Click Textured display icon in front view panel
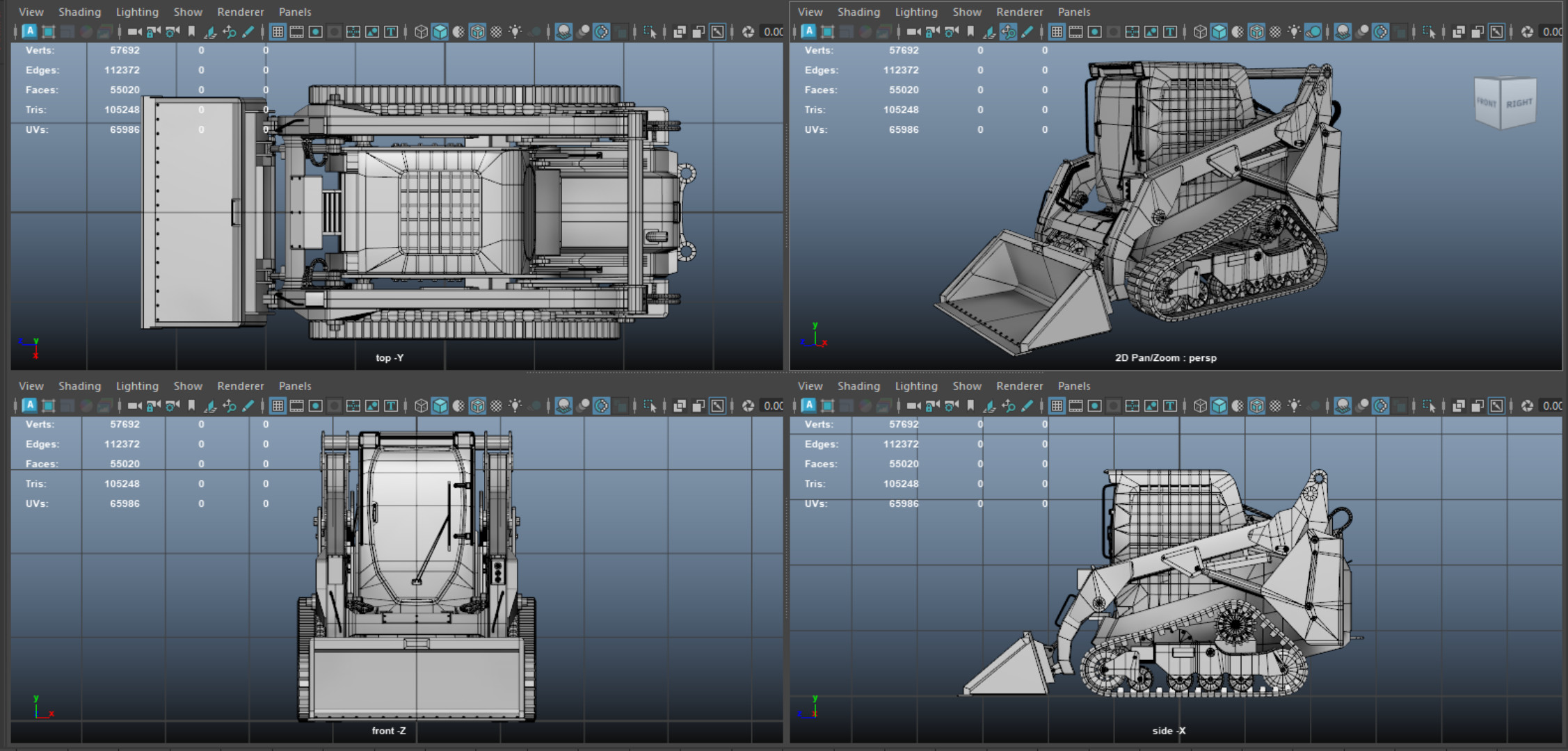The width and height of the screenshot is (1568, 751). [496, 405]
